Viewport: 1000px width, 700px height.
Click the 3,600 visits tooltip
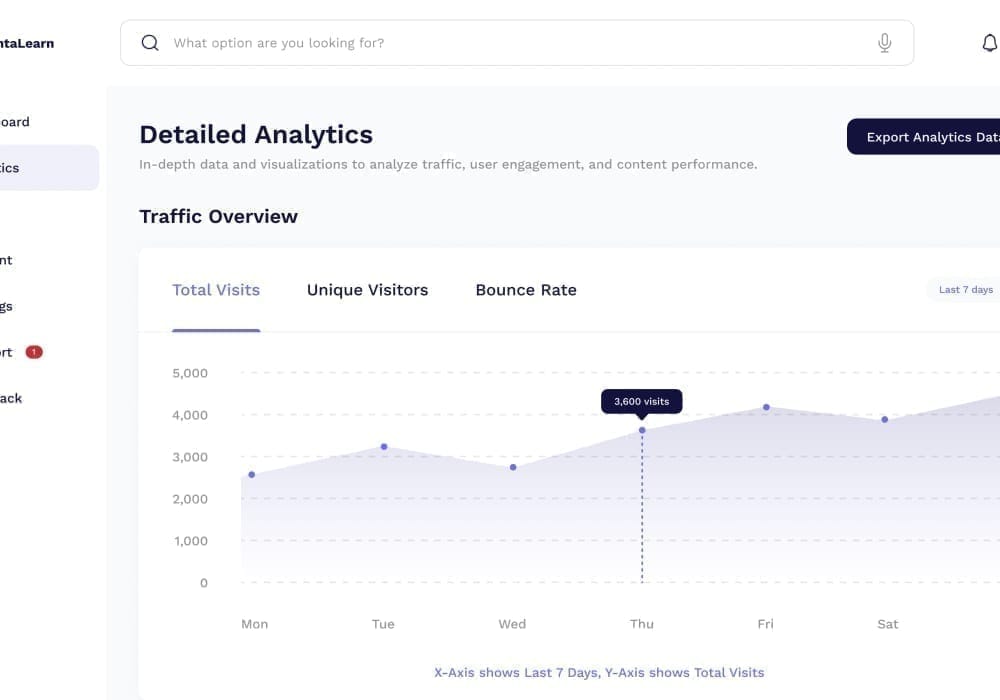click(642, 402)
